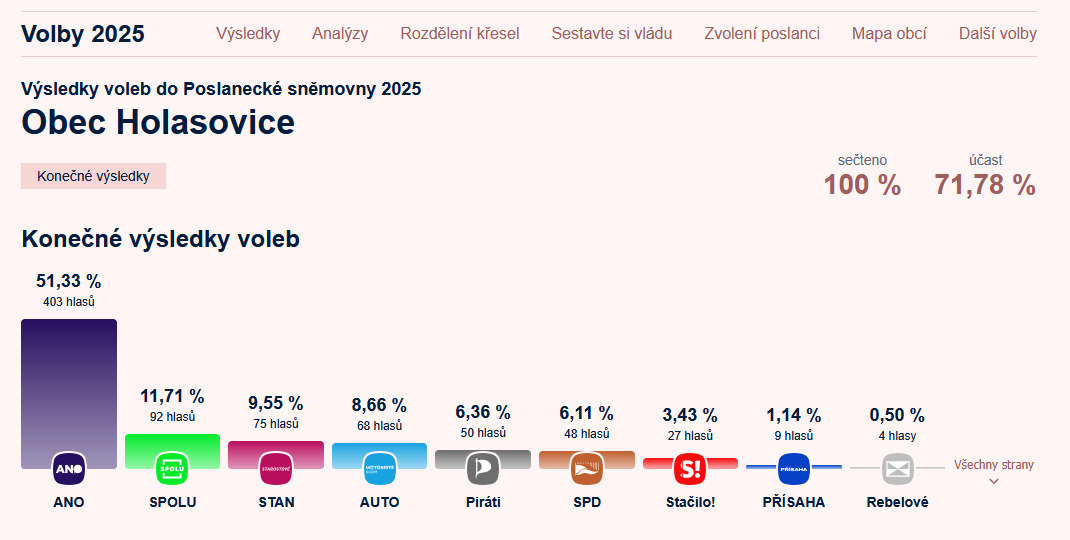Open the Analýzy navigation item
Screen dimensions: 1070x540
[340, 33]
